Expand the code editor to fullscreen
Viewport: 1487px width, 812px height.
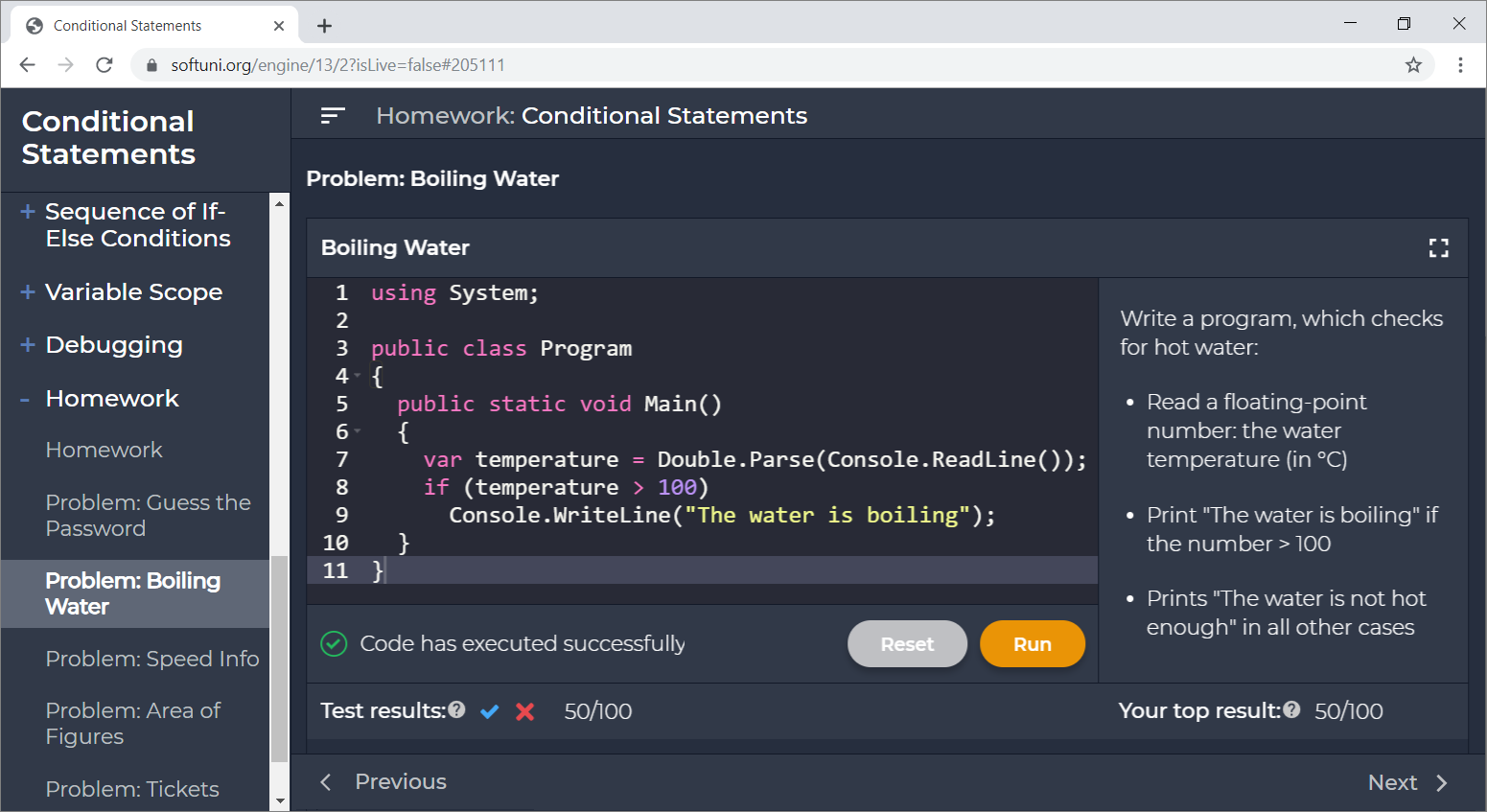[x=1438, y=248]
